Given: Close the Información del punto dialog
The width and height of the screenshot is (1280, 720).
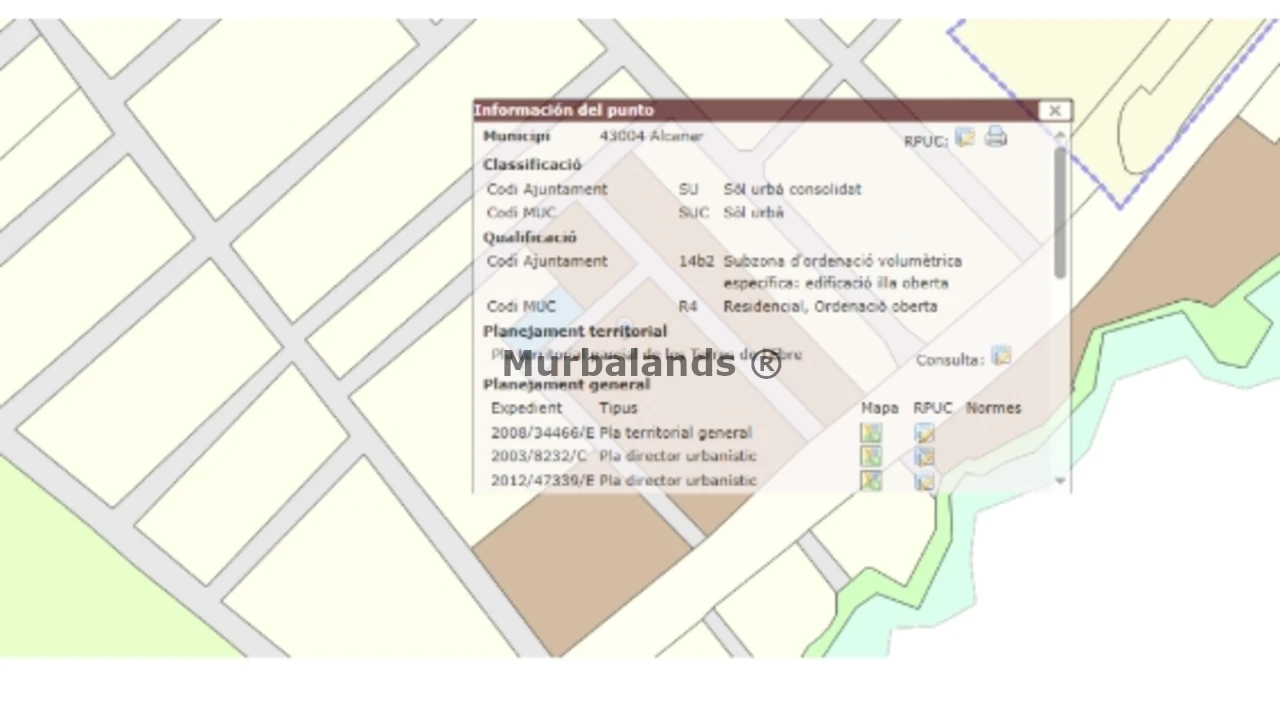Looking at the screenshot, I should (x=1054, y=111).
